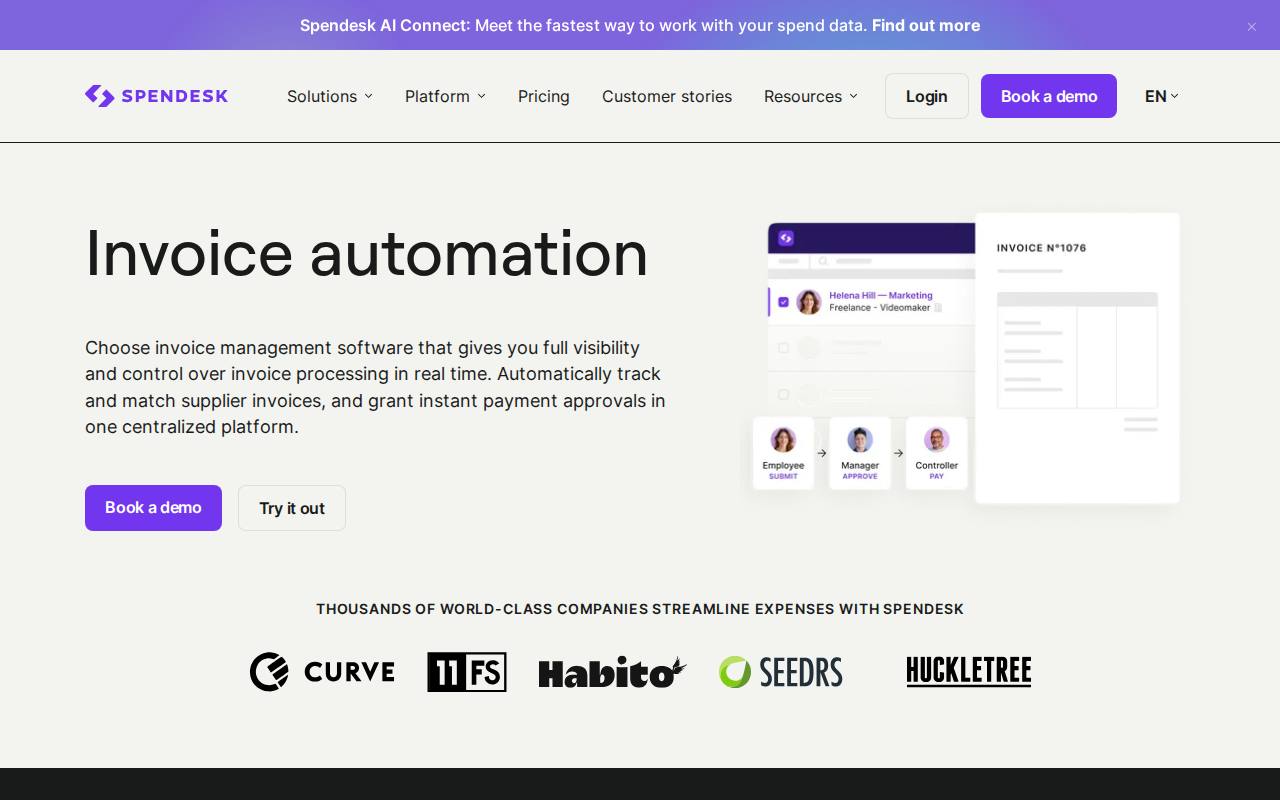
Task: Expand the Solutions menu
Action: coord(330,96)
